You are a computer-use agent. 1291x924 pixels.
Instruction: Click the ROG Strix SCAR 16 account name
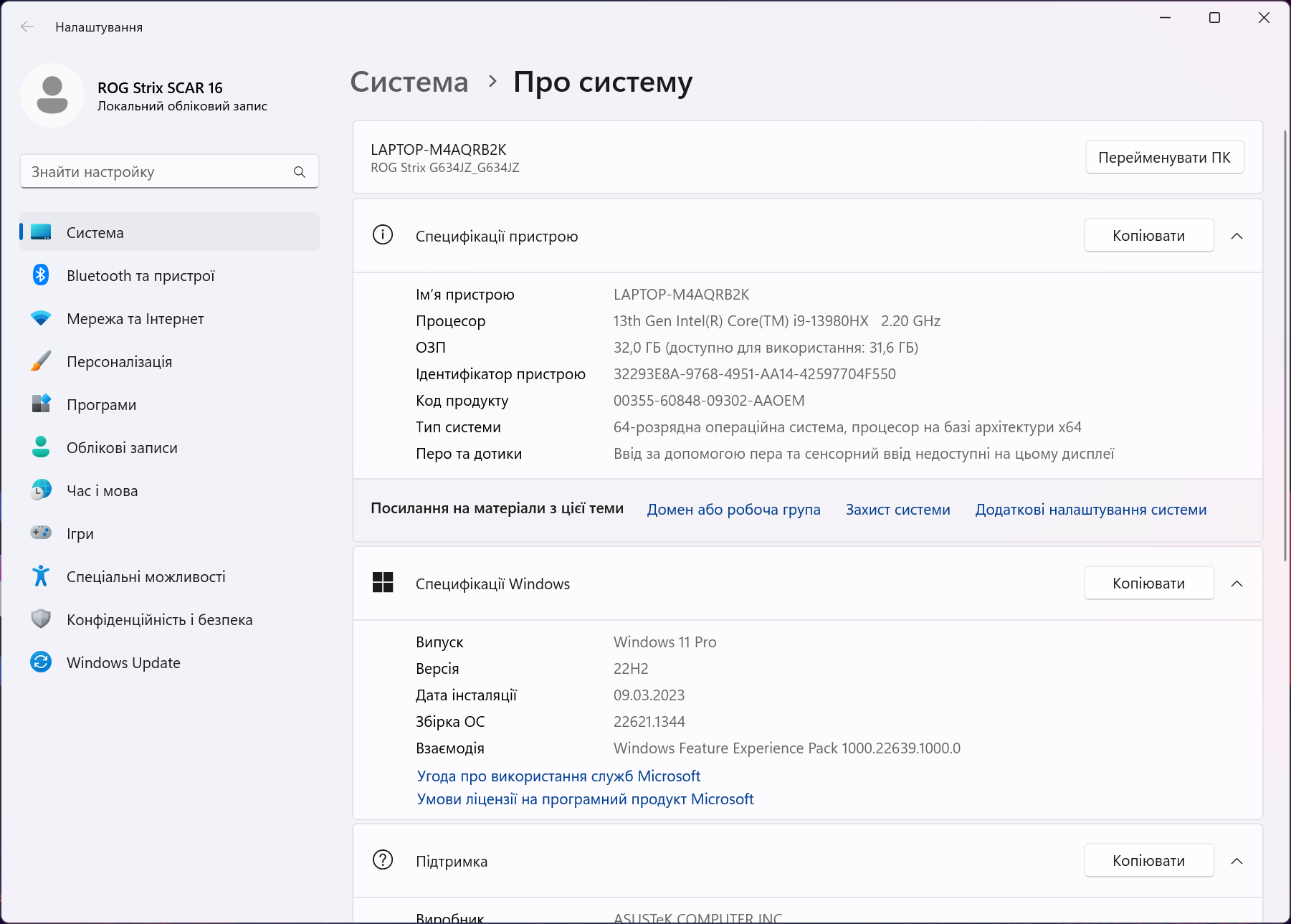pos(160,87)
